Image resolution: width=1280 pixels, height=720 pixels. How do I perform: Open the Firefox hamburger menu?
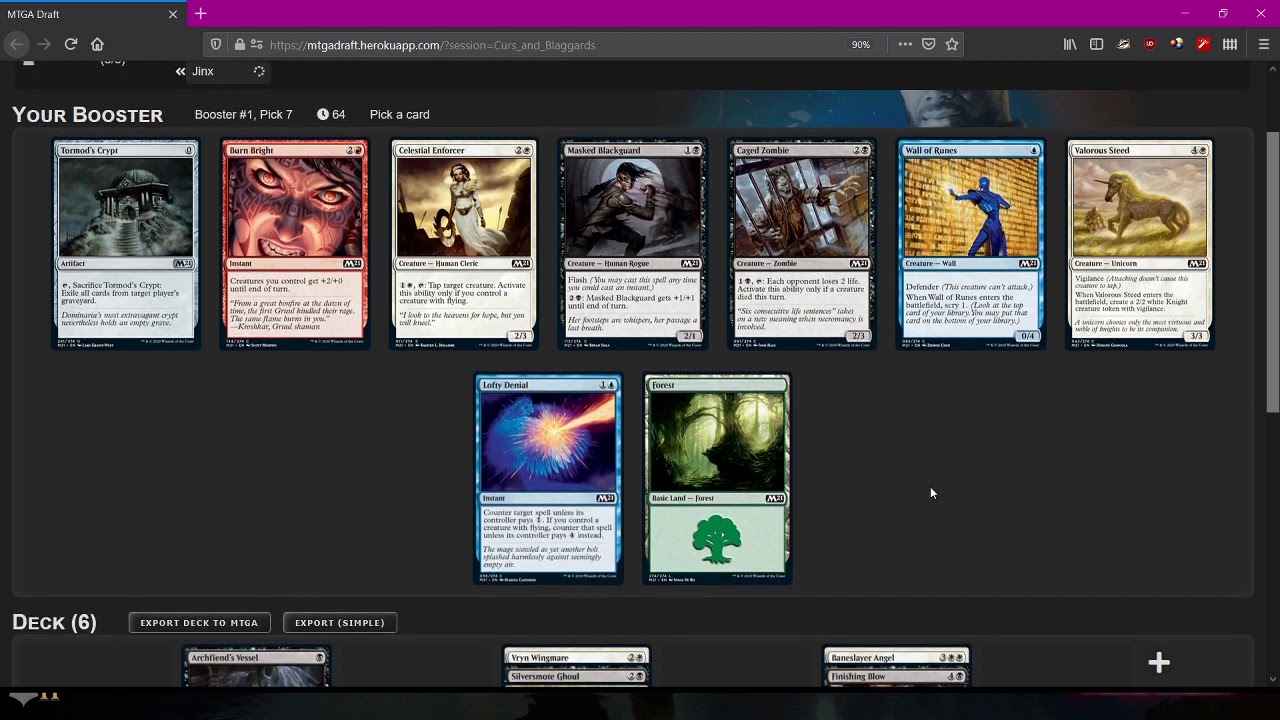pyautogui.click(x=1264, y=44)
